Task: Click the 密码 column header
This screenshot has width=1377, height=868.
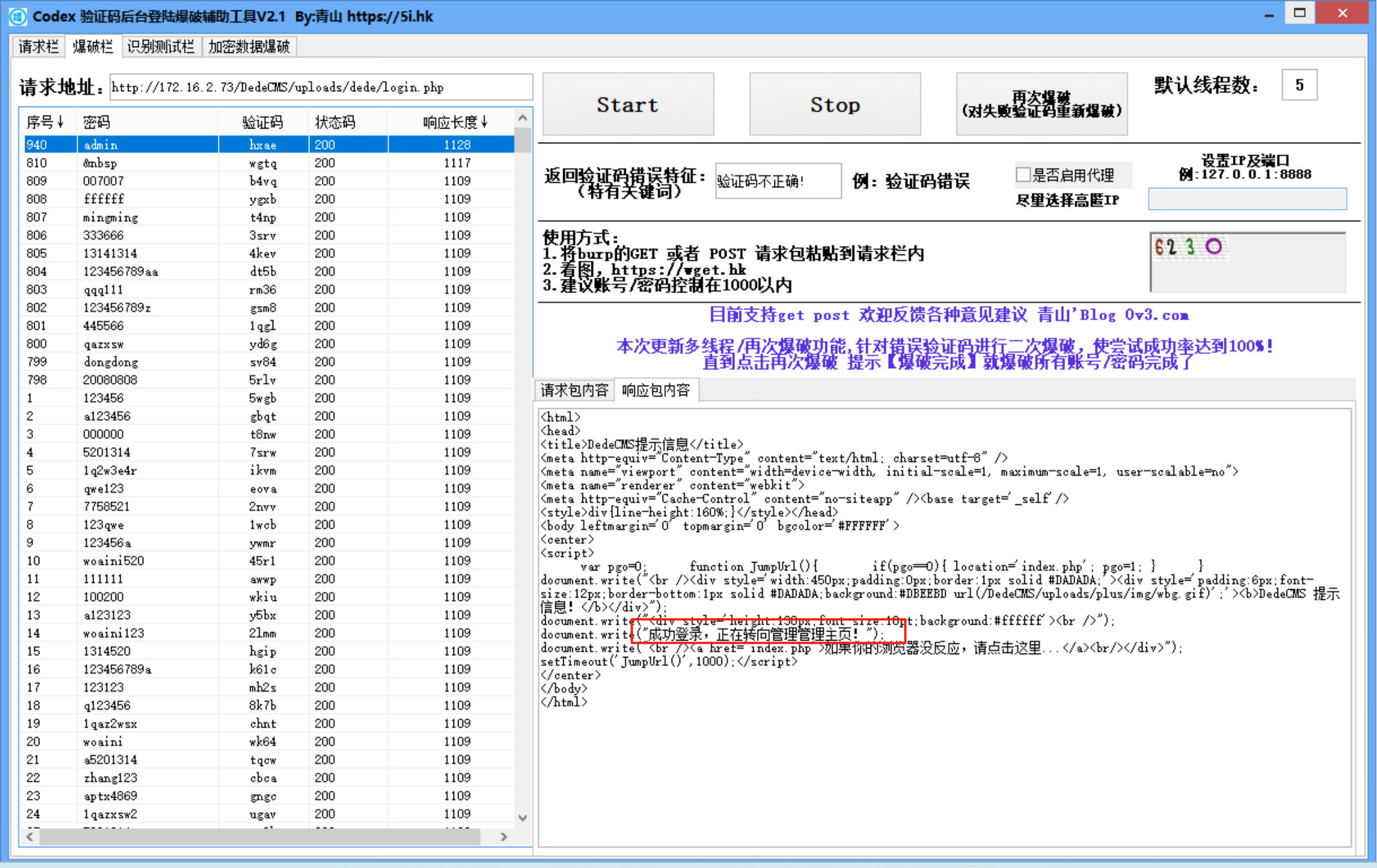Action: (x=148, y=122)
